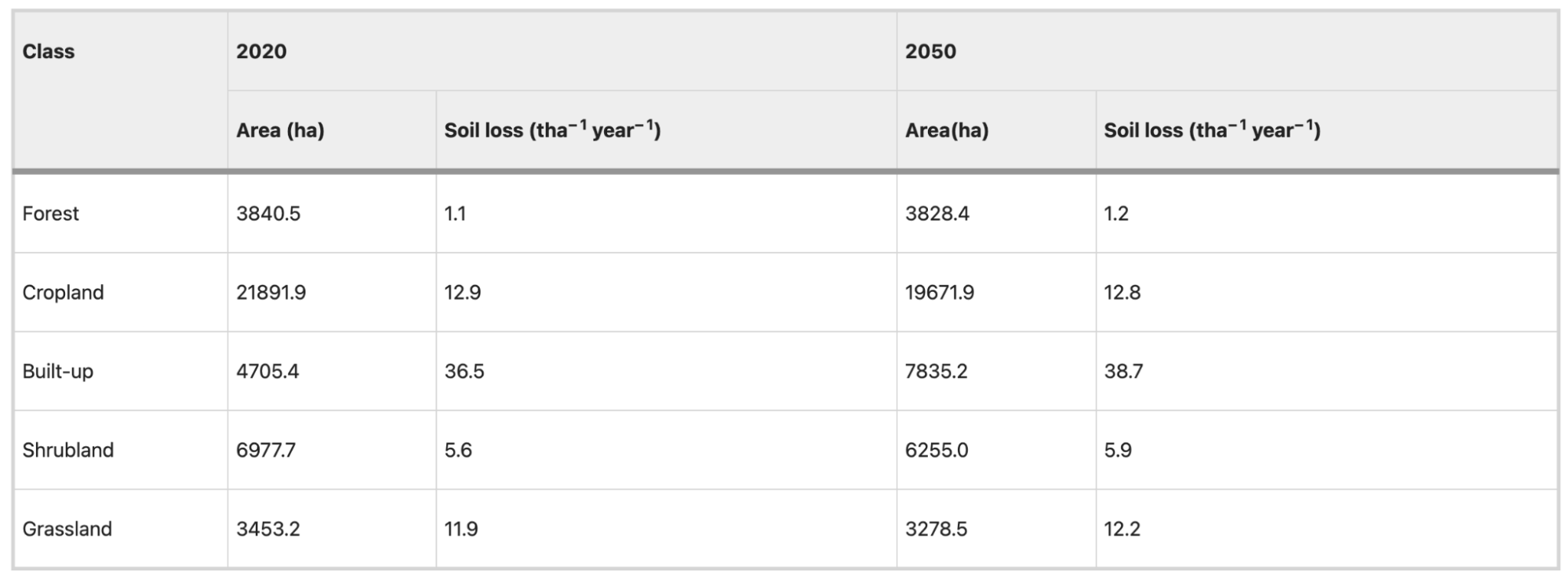Select the Shrubland row label

(x=67, y=450)
